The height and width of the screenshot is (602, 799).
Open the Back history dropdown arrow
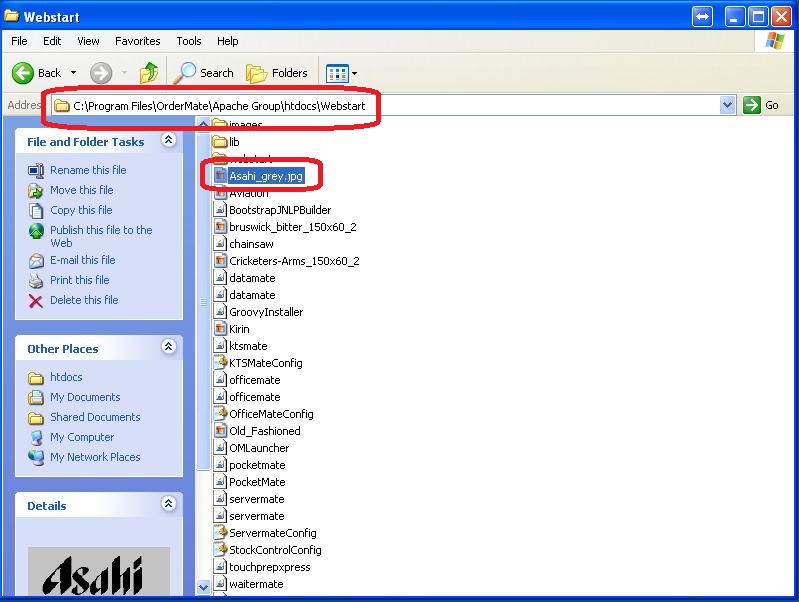(x=73, y=73)
